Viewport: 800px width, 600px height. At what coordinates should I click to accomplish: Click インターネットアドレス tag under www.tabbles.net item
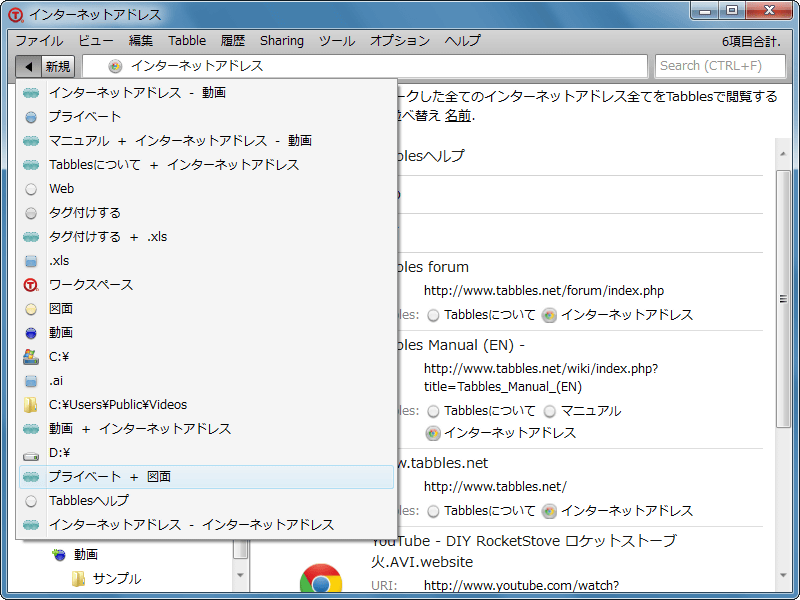627,511
